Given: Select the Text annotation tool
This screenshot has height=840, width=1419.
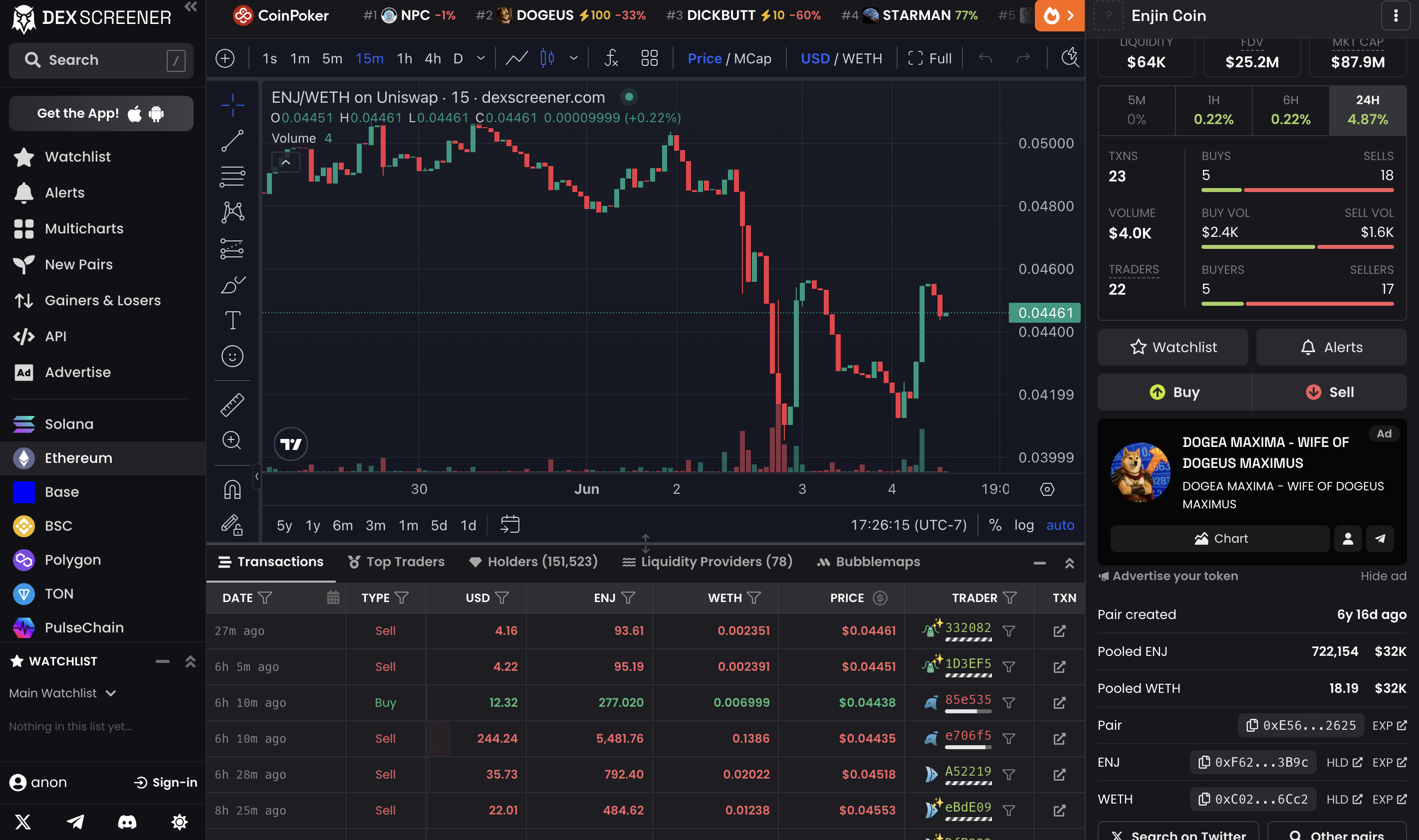Looking at the screenshot, I should [232, 320].
